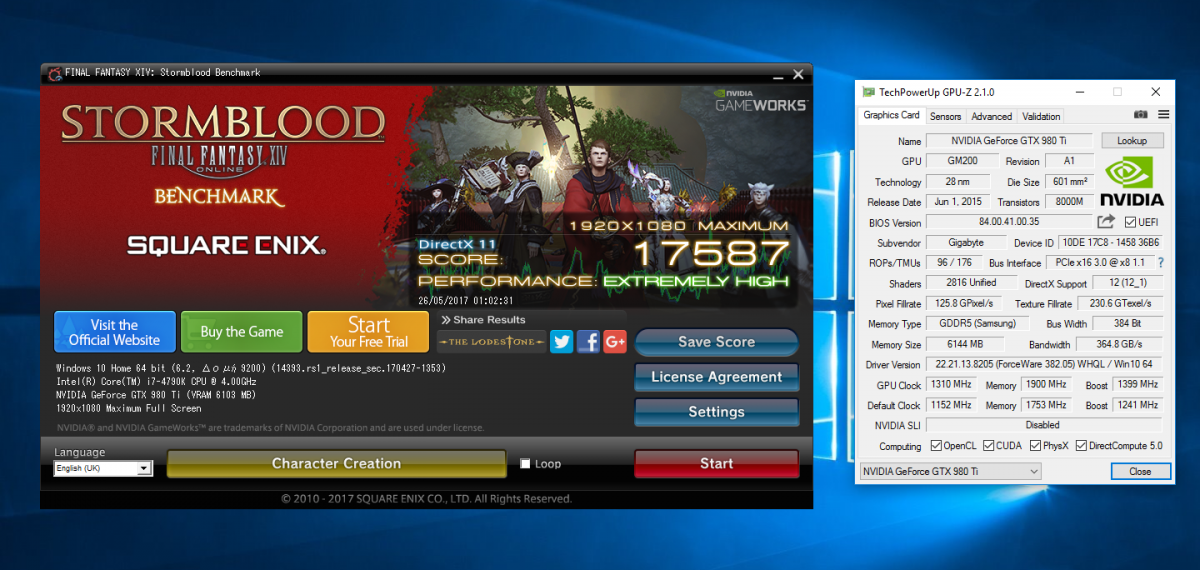Toggle the CUDA checkbox
1200x570 pixels.
pyautogui.click(x=988, y=446)
